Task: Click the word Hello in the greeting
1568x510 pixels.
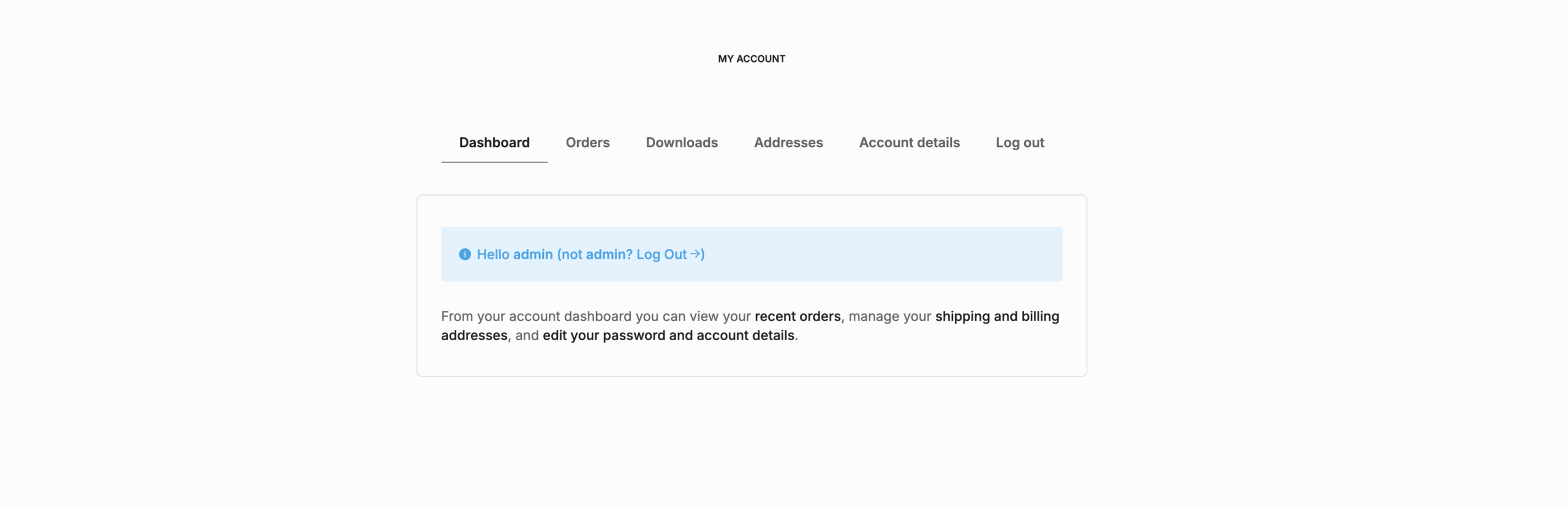Action: point(493,254)
